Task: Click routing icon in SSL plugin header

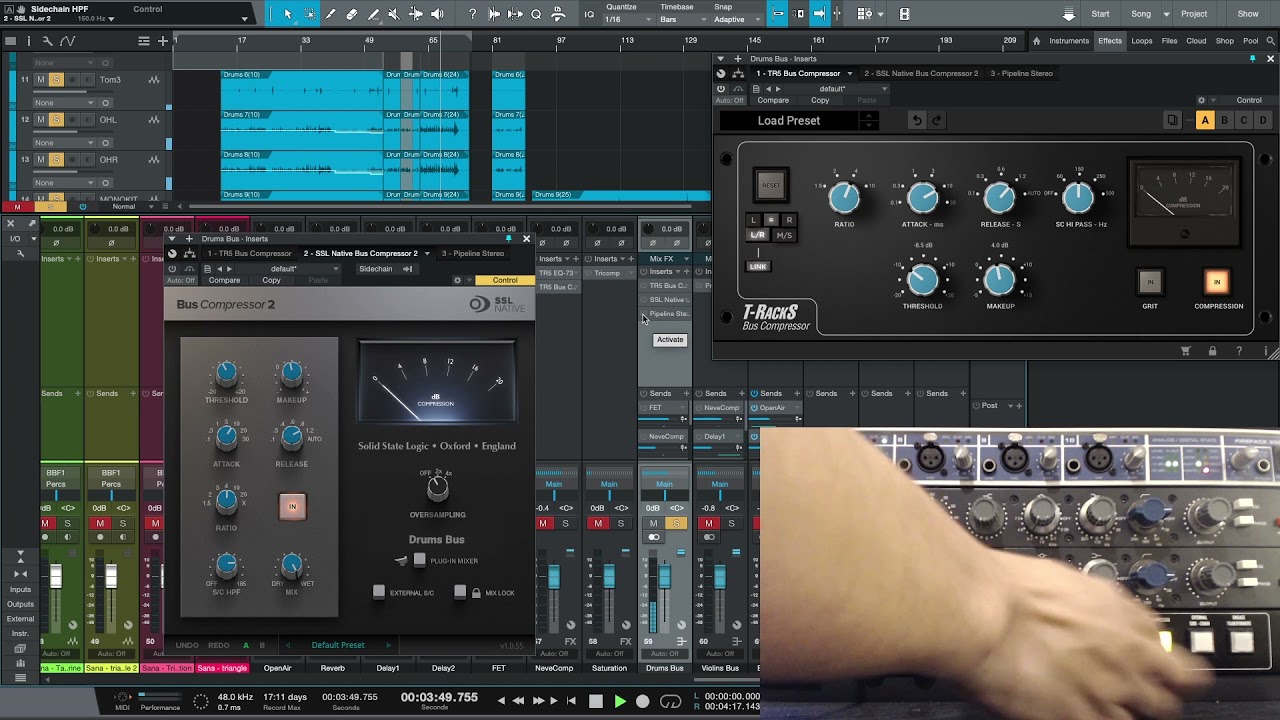Action: [189, 253]
